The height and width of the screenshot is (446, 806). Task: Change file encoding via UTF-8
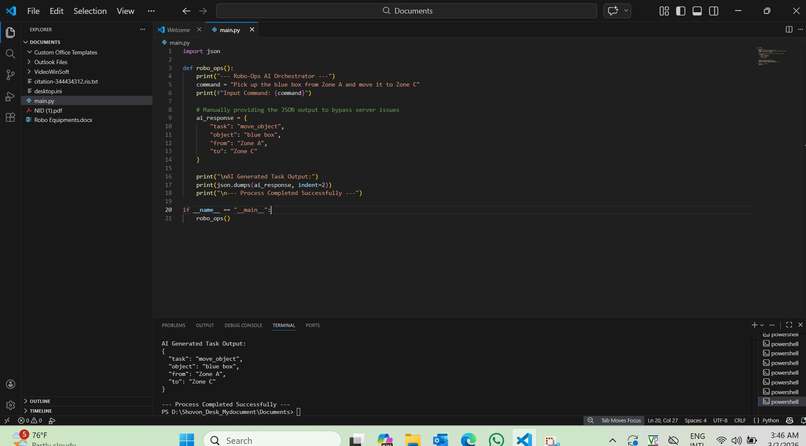[720, 420]
